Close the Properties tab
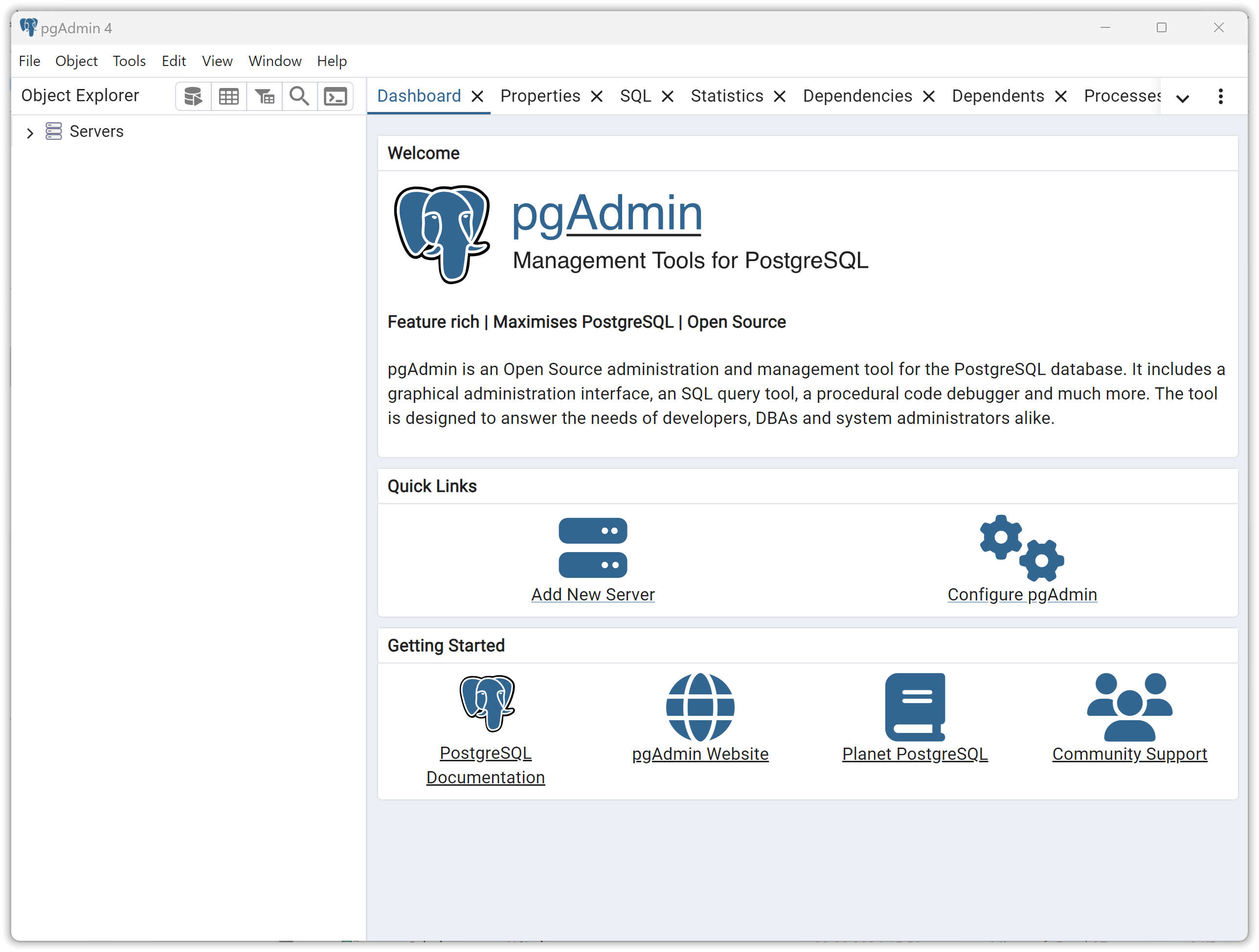 click(x=597, y=97)
